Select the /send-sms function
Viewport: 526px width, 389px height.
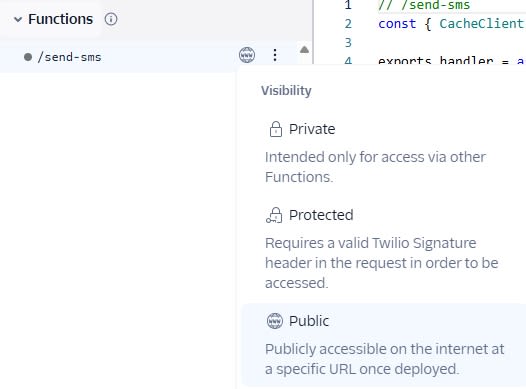(69, 57)
